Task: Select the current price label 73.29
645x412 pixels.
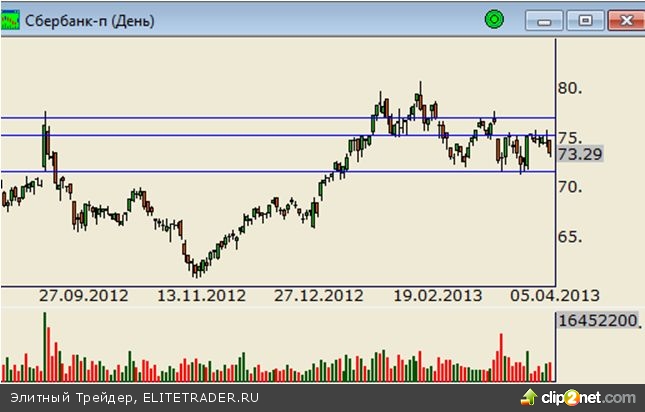Action: [x=580, y=154]
